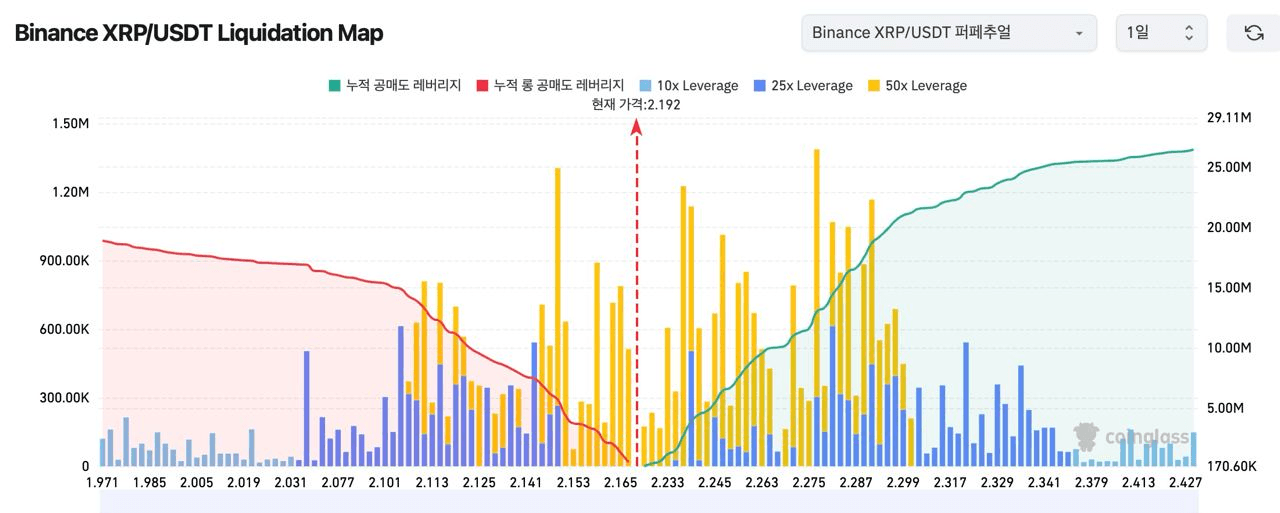
Task: Click the 2.019 price axis label
Action: click(243, 483)
